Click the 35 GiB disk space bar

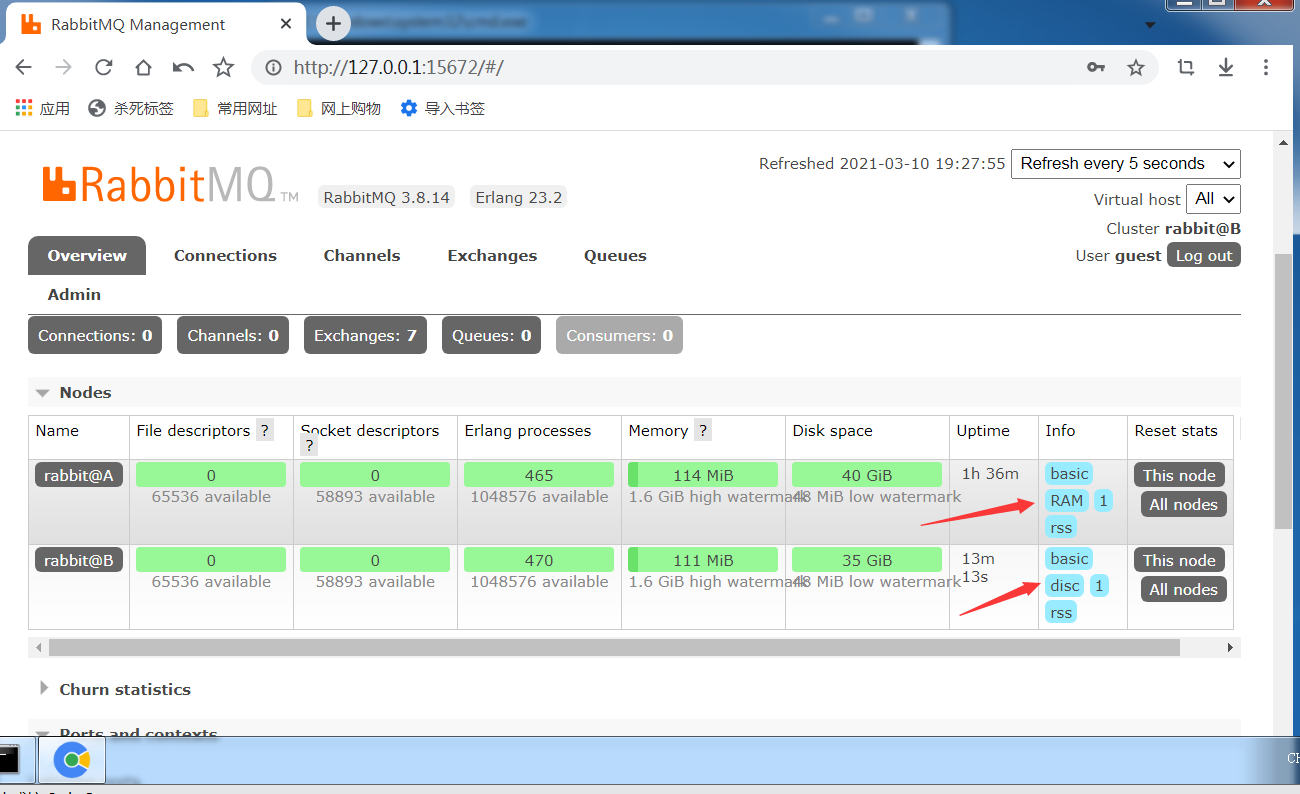point(867,560)
